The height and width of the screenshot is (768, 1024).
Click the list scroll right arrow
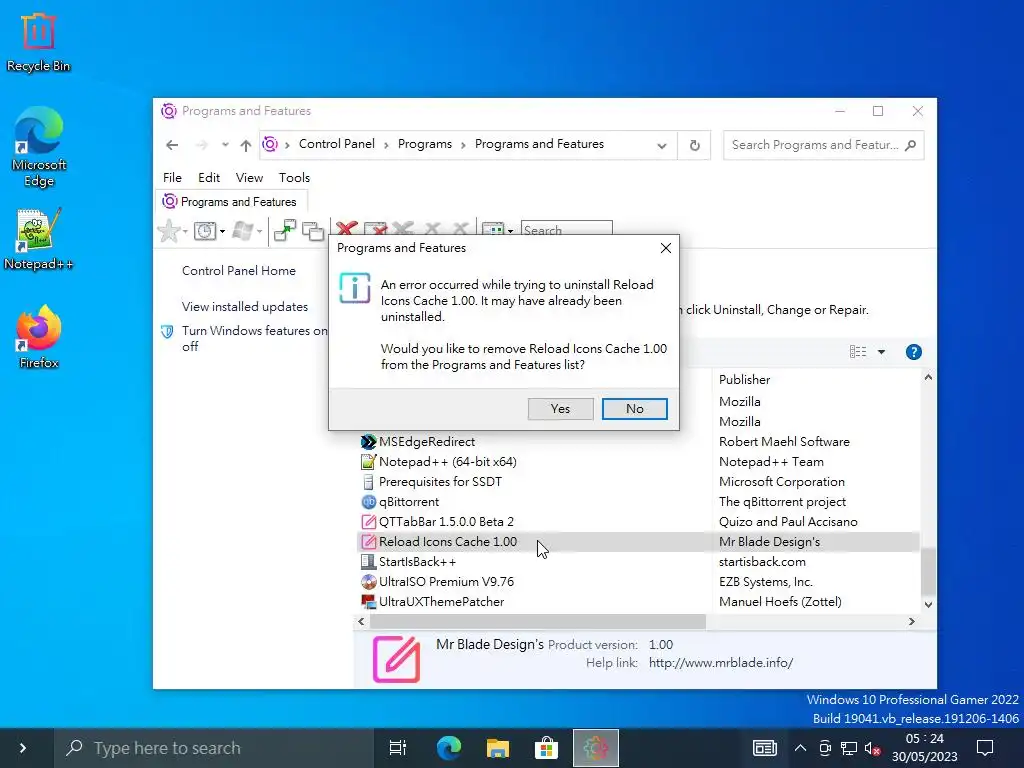912,622
